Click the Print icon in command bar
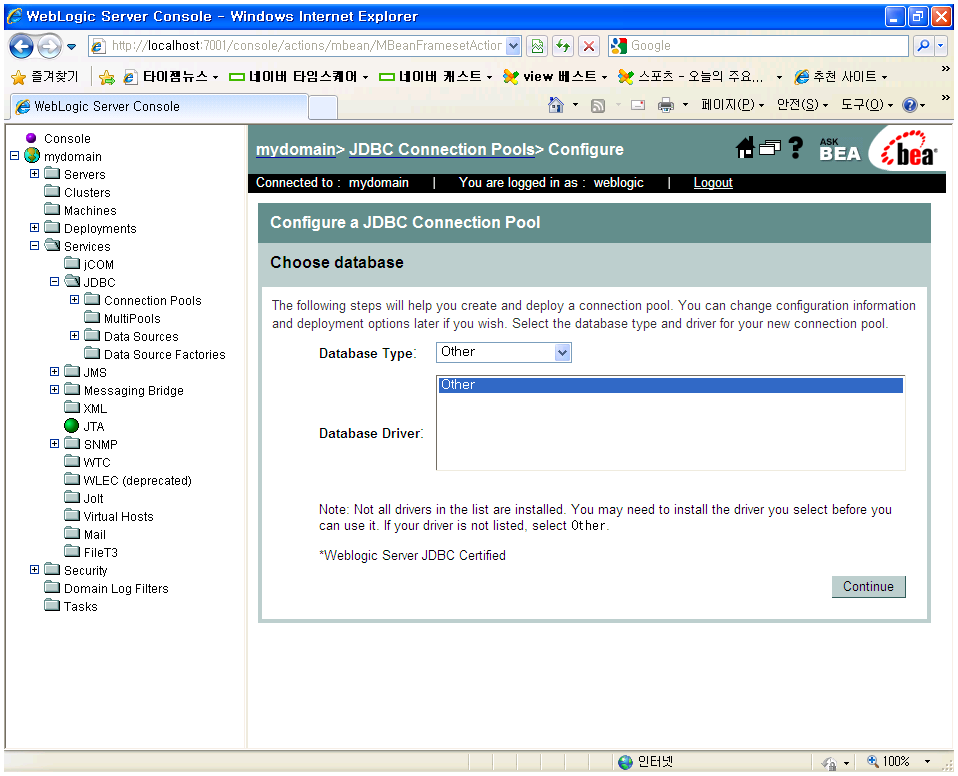The image size is (958, 776). pos(666,105)
